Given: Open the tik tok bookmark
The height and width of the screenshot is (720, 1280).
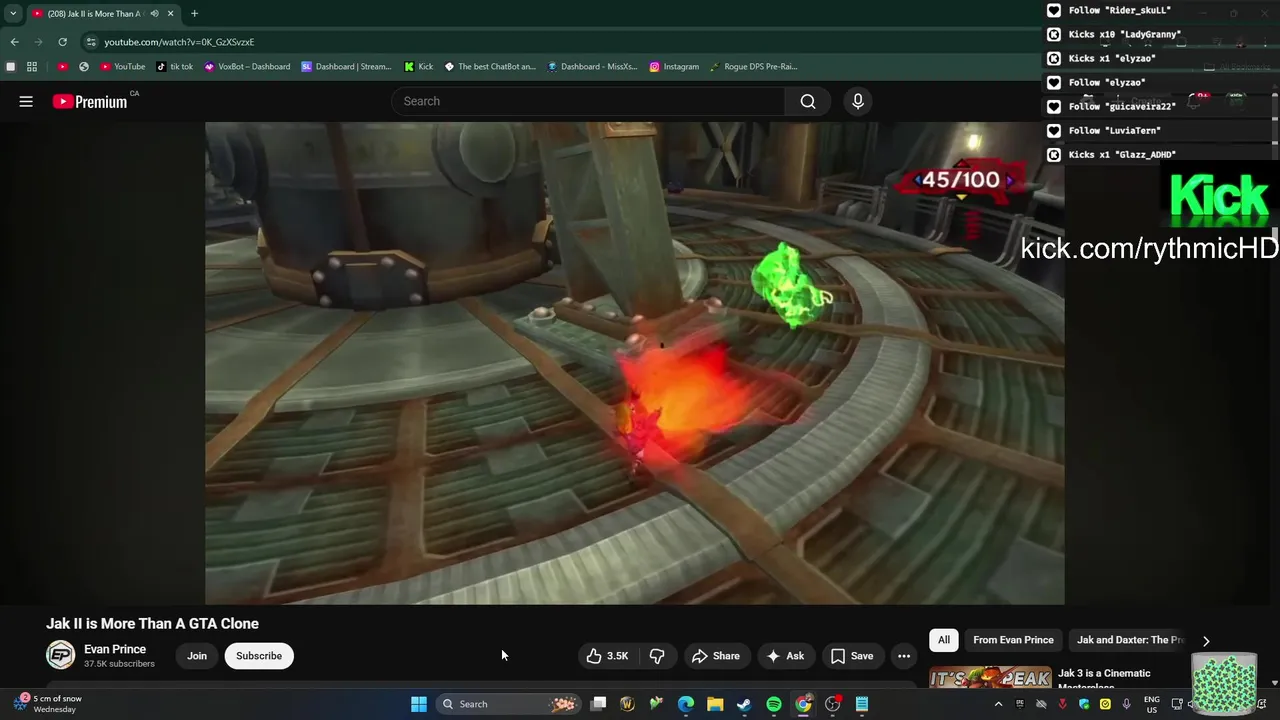Looking at the screenshot, I should (175, 67).
